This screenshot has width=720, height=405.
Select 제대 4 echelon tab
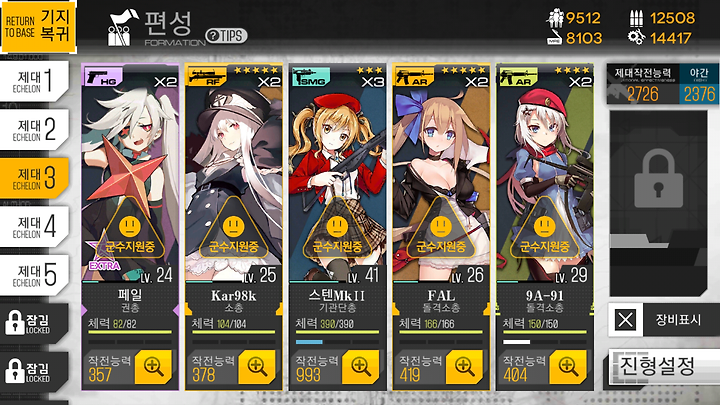pos(34,227)
